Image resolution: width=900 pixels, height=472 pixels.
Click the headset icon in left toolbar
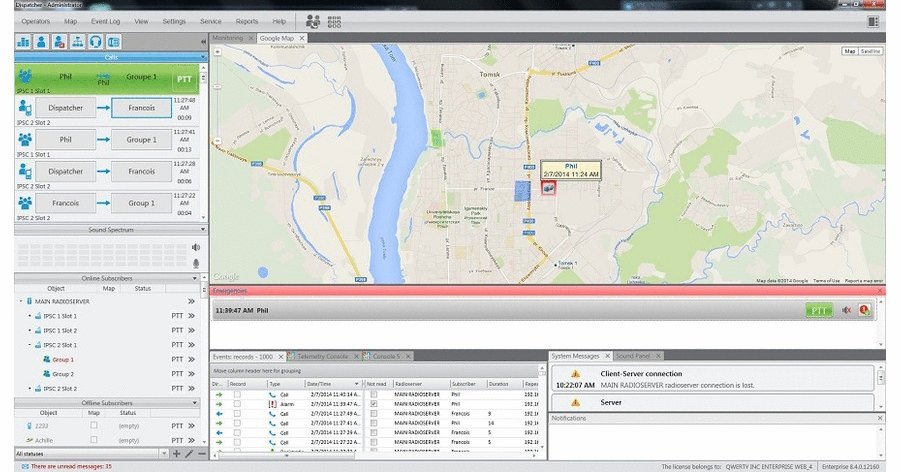[x=95, y=42]
